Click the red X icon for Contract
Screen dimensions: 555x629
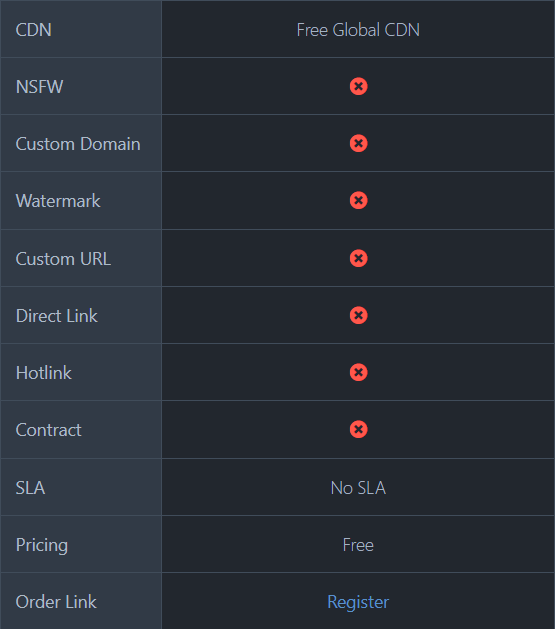coord(359,429)
